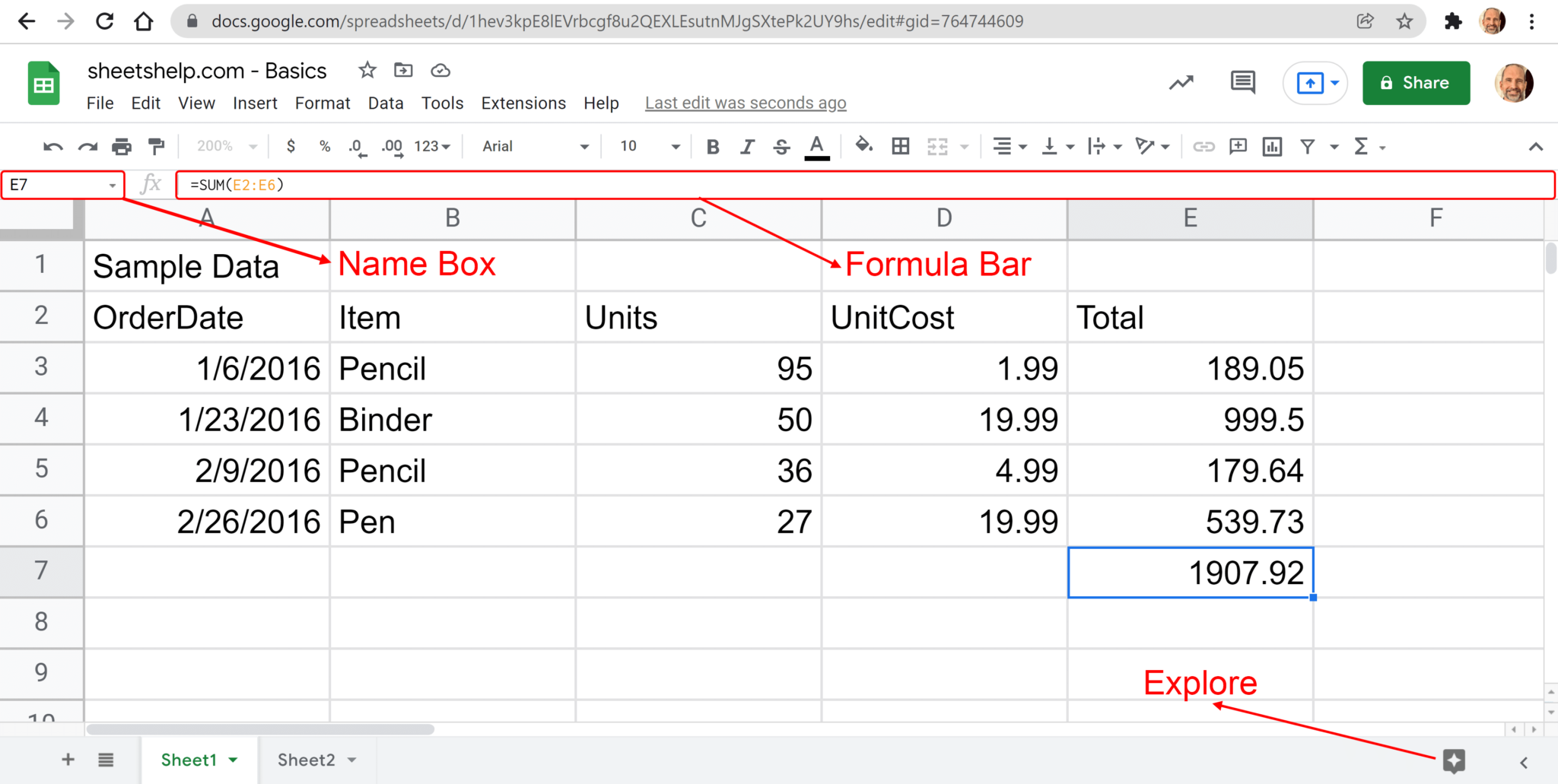Apply percent format

tap(325, 146)
